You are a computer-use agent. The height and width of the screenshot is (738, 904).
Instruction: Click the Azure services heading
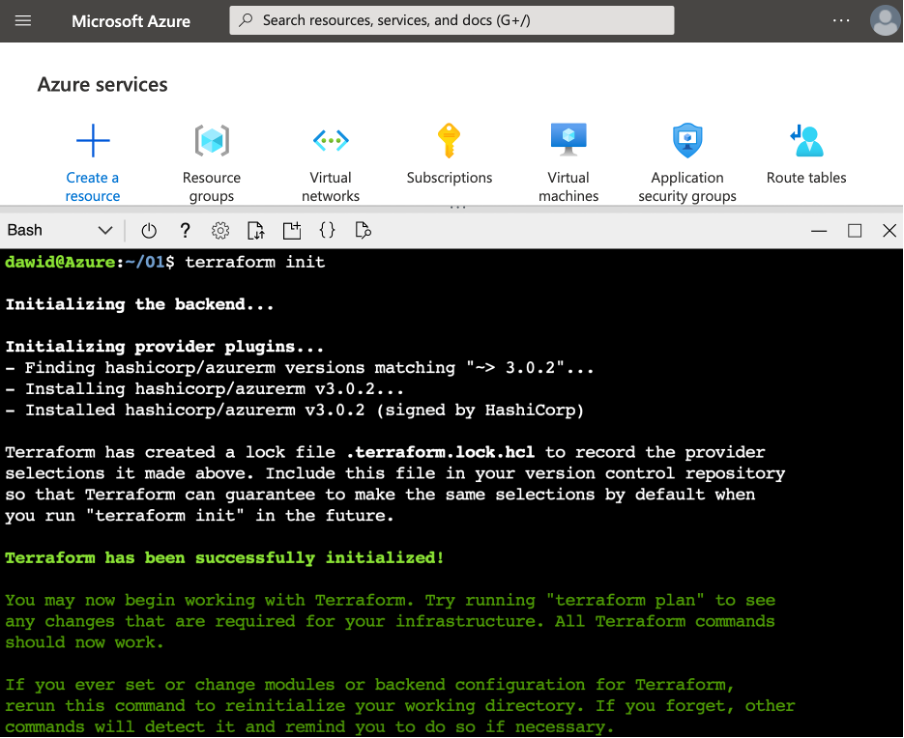103,85
